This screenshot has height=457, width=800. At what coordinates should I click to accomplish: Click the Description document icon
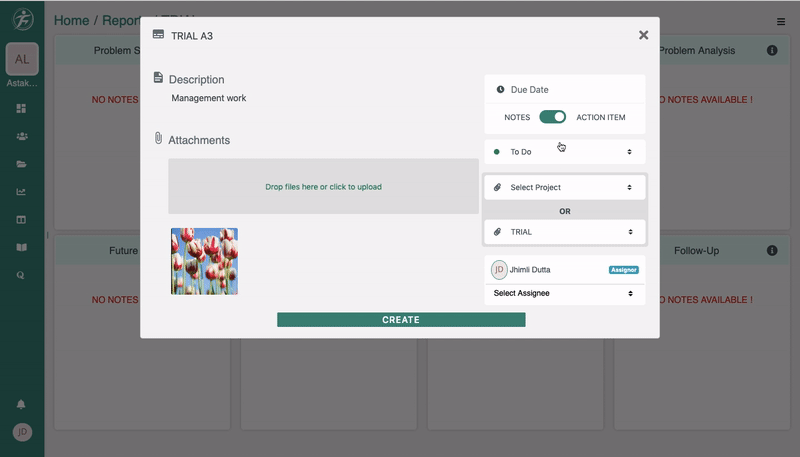coord(158,78)
